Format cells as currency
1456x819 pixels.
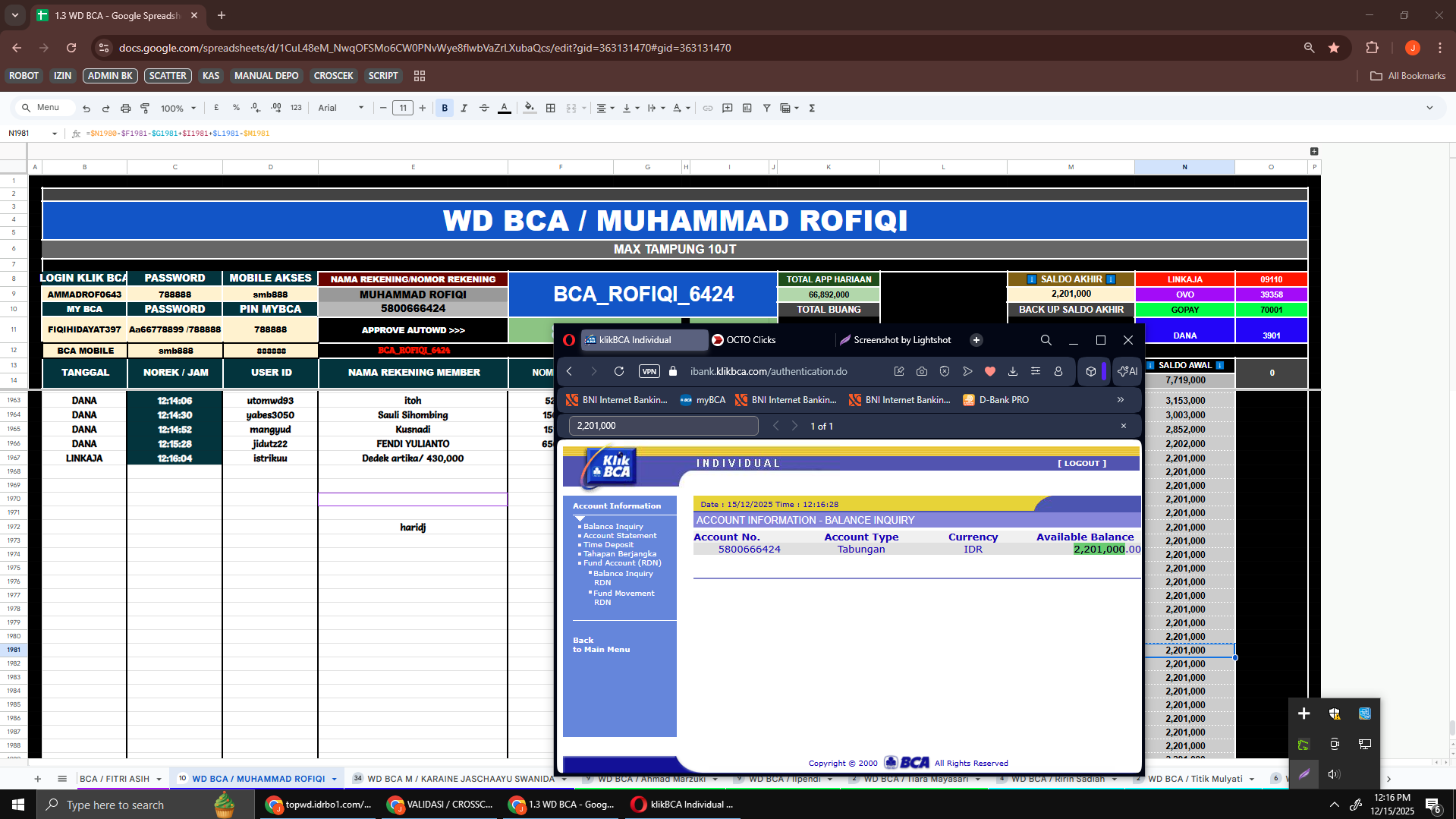point(216,108)
